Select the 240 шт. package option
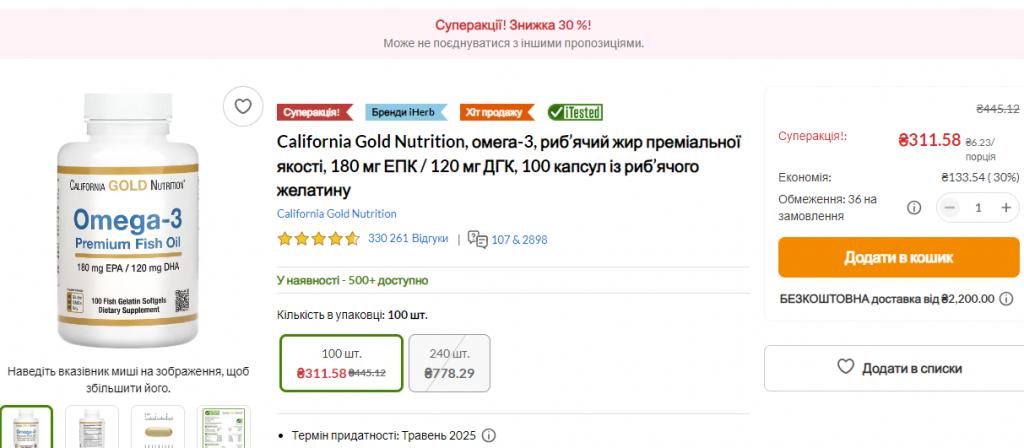 coord(449,363)
